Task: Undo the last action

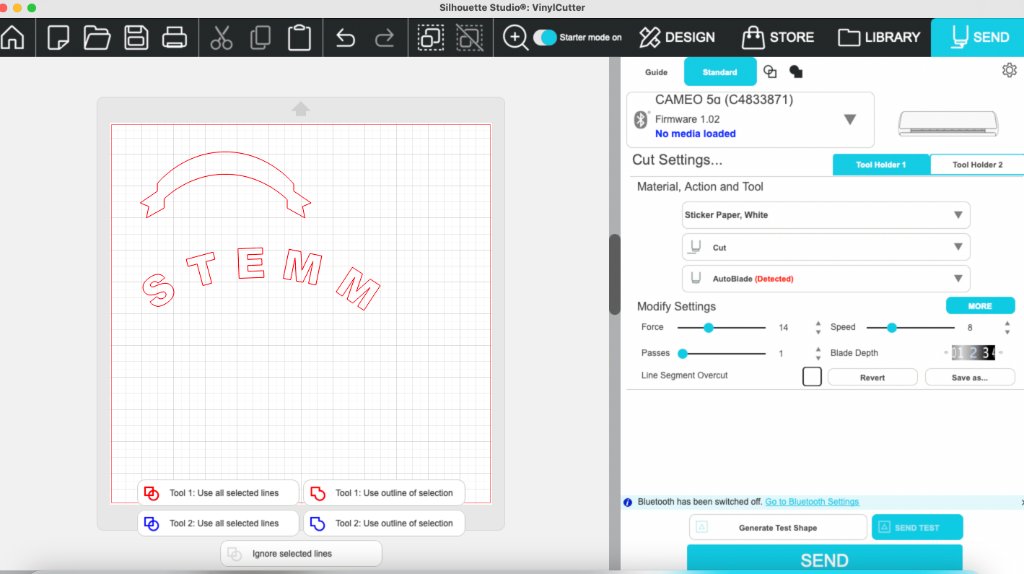Action: pos(345,38)
